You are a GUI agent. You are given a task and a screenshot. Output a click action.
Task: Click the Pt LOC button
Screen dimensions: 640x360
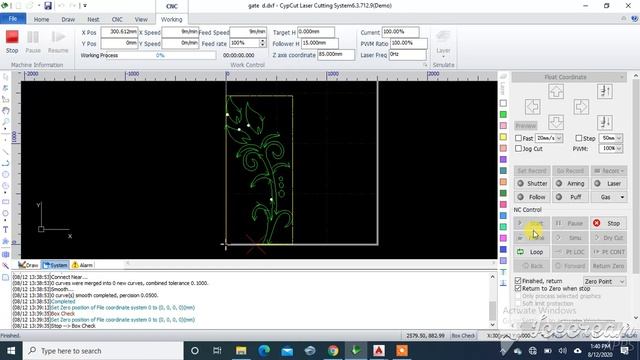coord(570,252)
